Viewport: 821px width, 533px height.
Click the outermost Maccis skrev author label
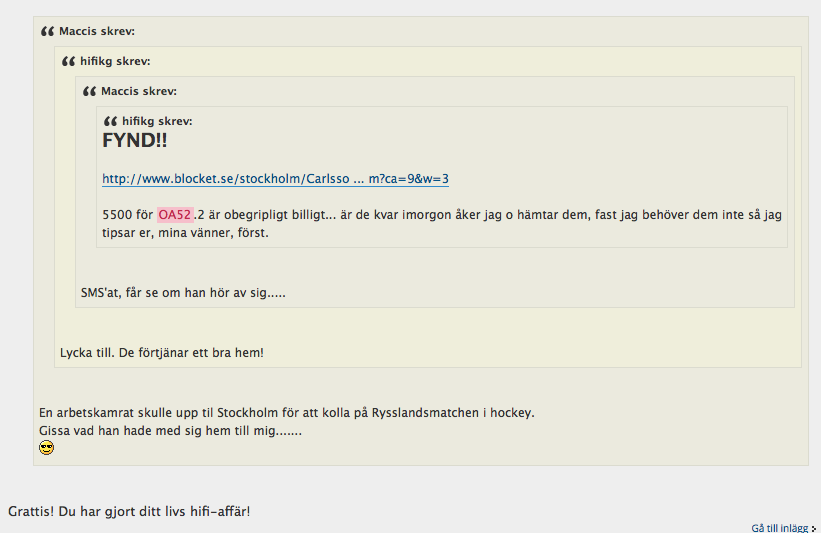coord(97,31)
